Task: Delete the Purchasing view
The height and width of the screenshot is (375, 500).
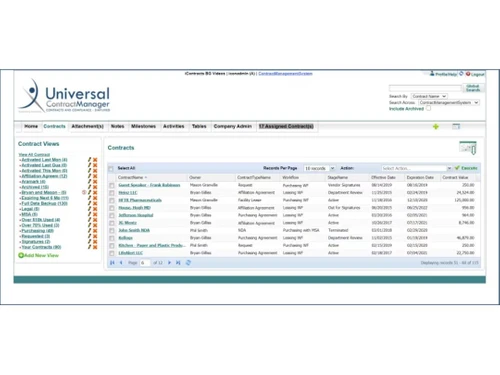Action: (x=95, y=231)
